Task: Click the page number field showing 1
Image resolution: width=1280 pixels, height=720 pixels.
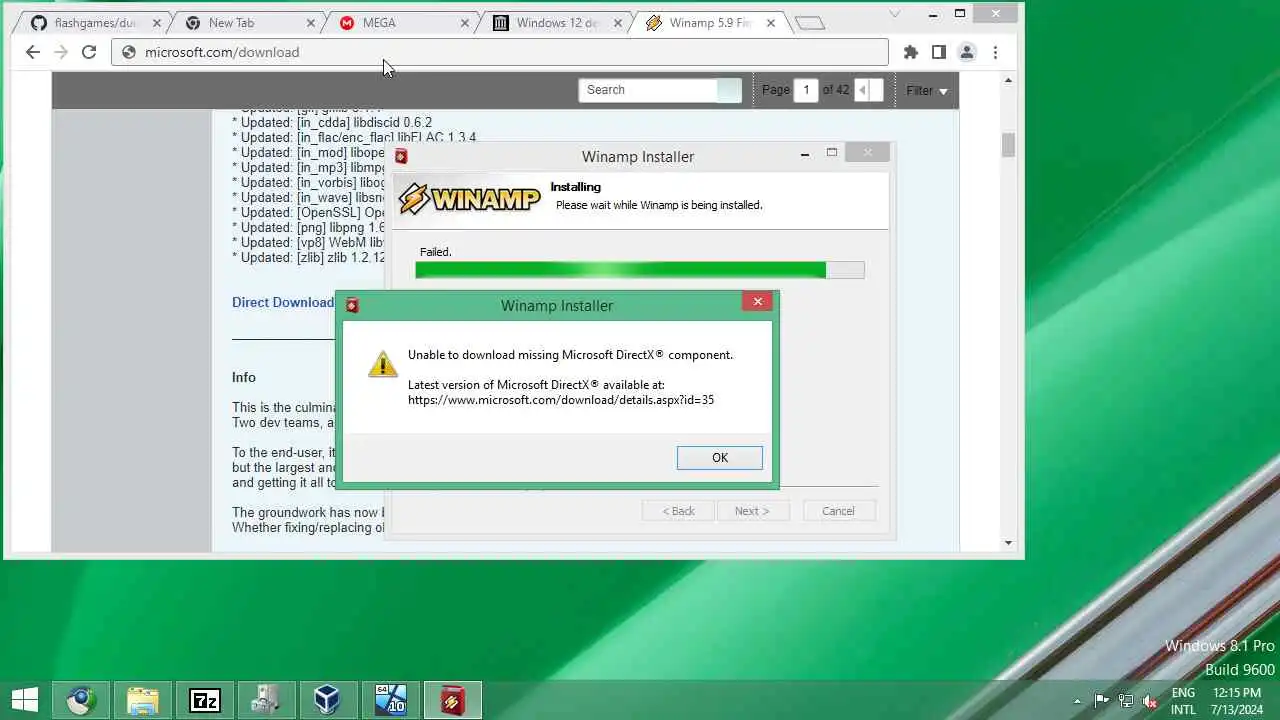Action: tap(806, 90)
